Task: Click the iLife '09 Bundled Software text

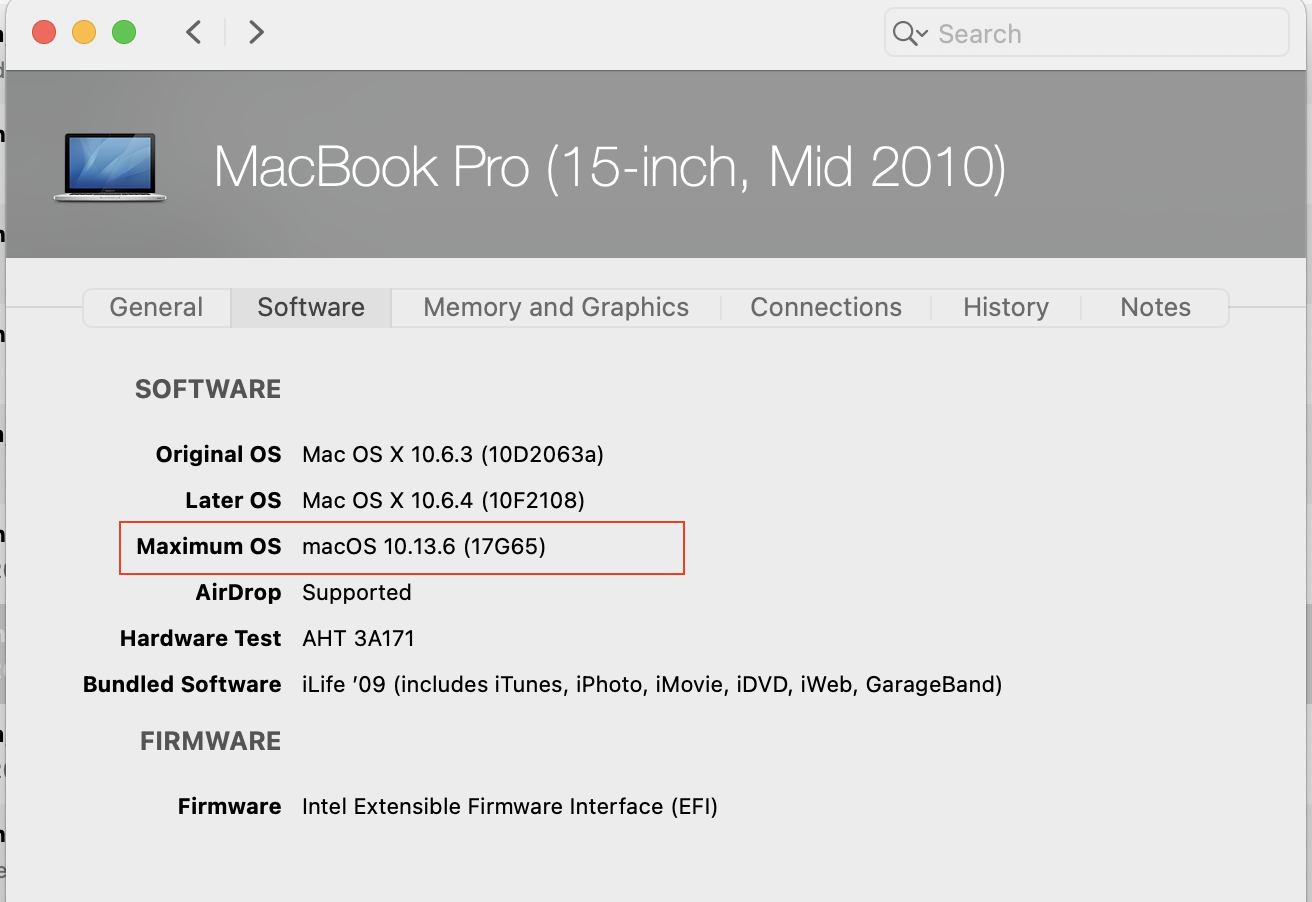Action: coord(652,685)
